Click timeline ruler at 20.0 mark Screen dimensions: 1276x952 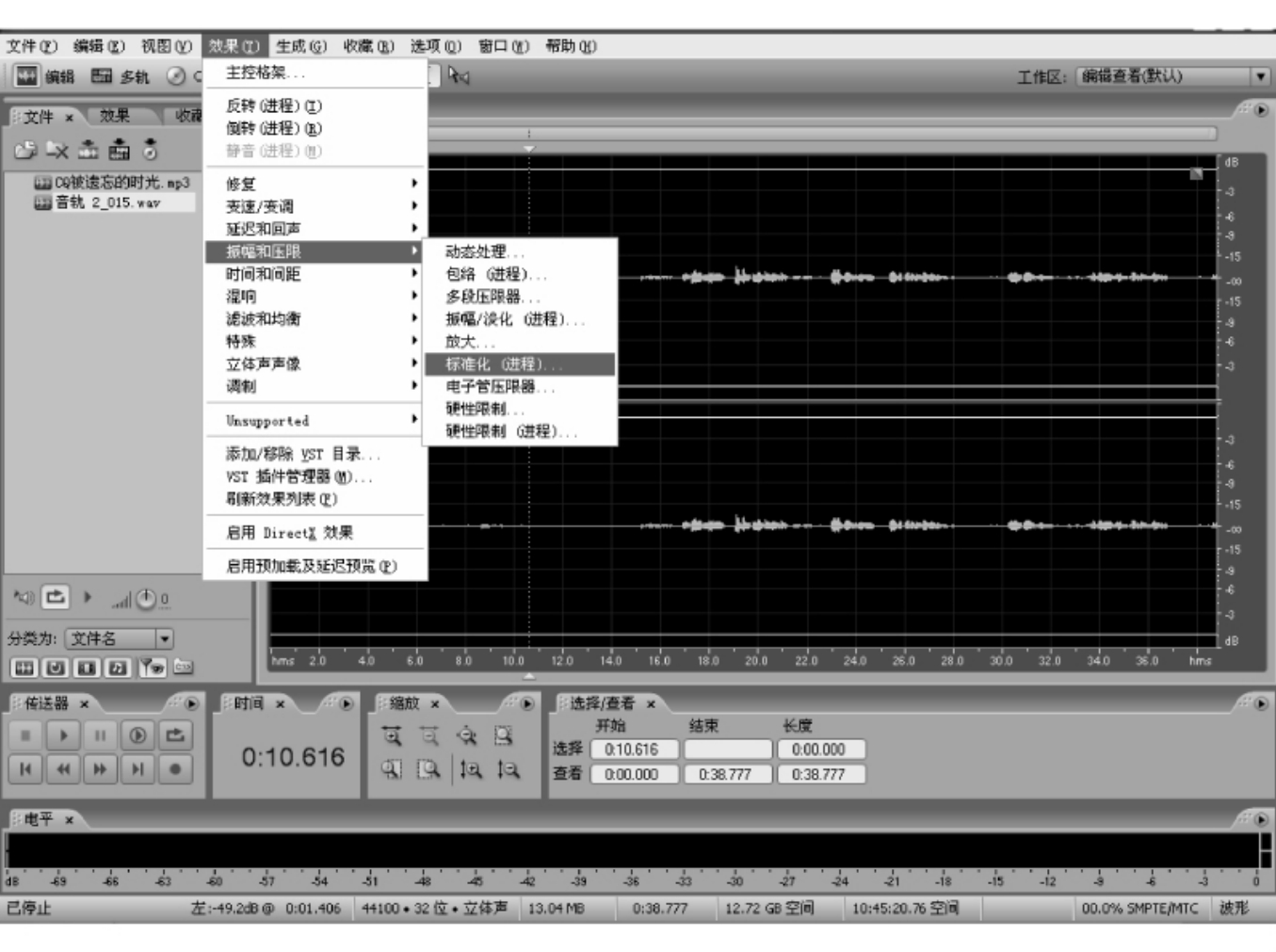click(x=756, y=660)
